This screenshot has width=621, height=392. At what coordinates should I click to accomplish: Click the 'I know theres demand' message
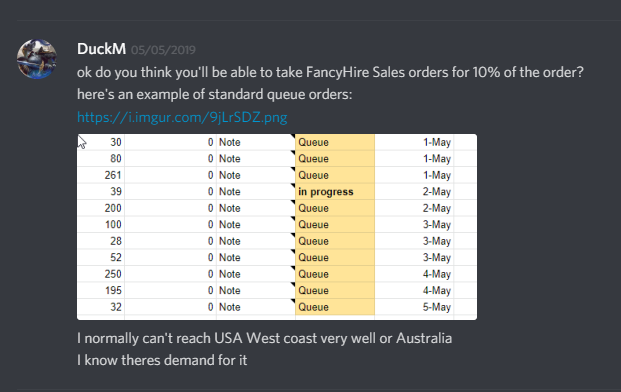coord(162,360)
